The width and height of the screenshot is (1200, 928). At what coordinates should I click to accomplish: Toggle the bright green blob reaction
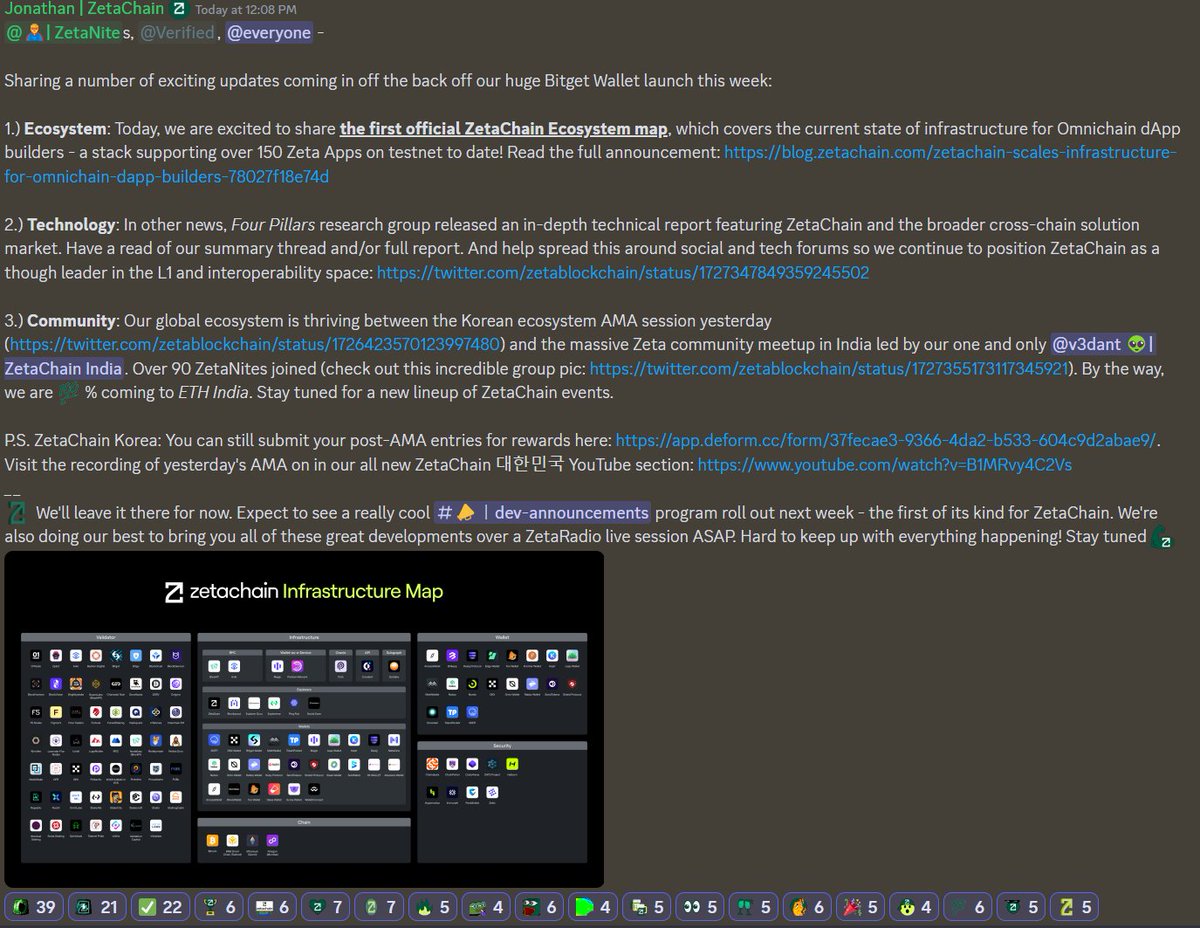(x=595, y=907)
